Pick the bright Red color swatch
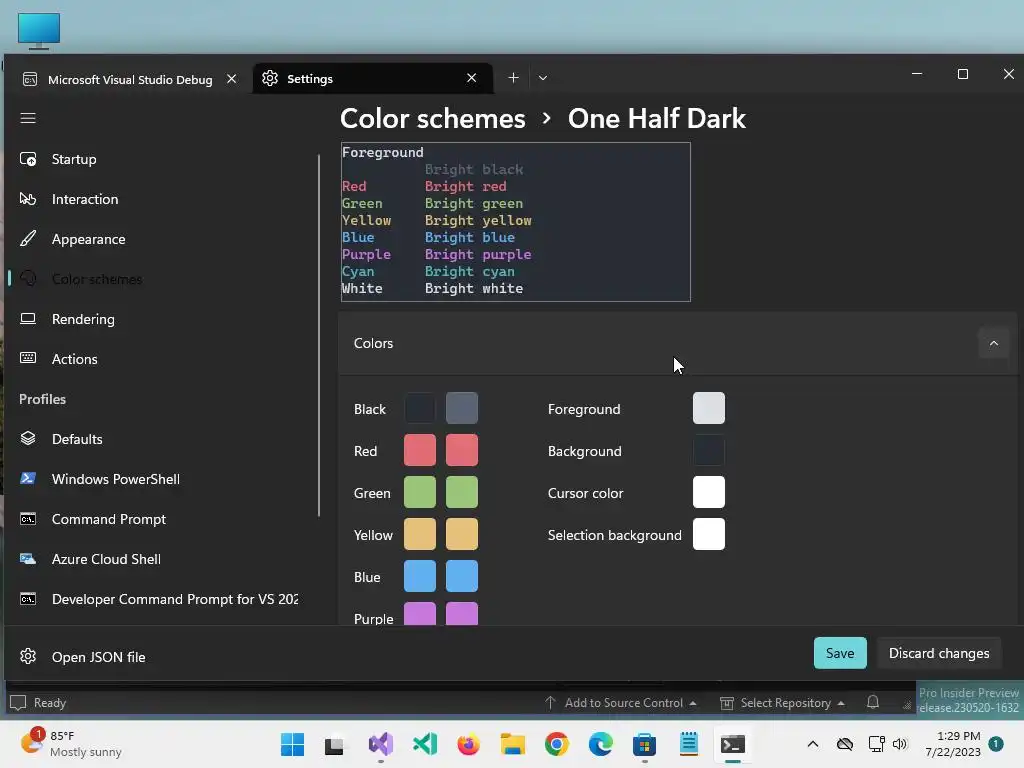 [x=462, y=450]
